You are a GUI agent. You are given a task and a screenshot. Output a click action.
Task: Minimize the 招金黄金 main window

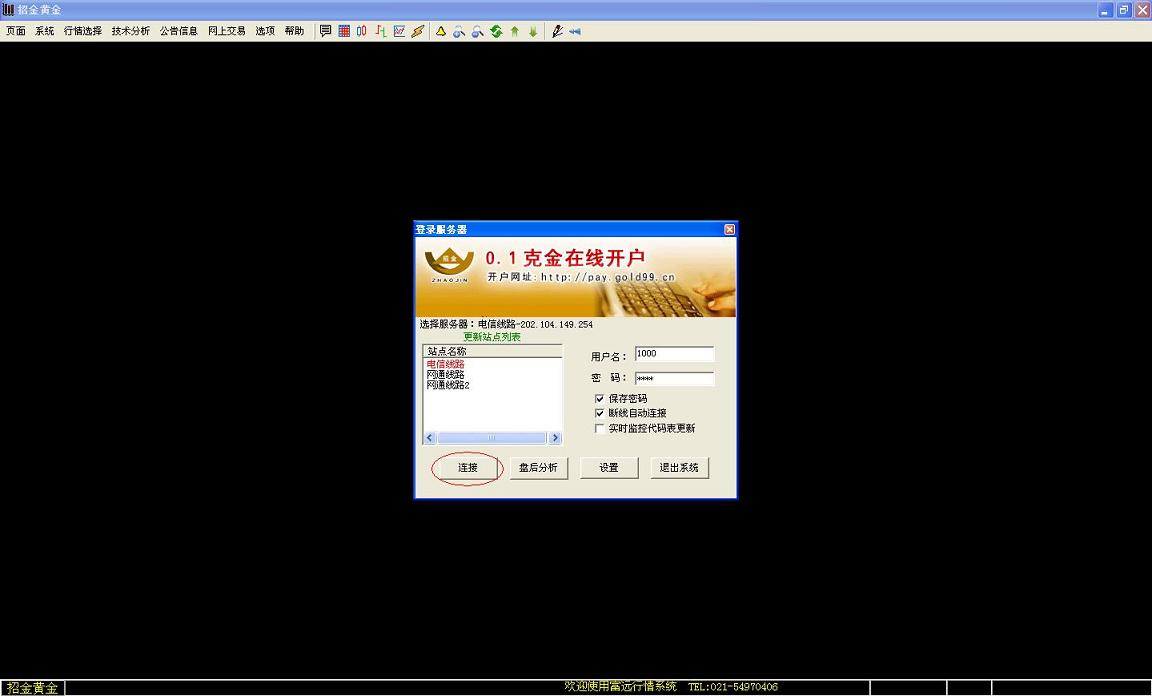point(1106,10)
